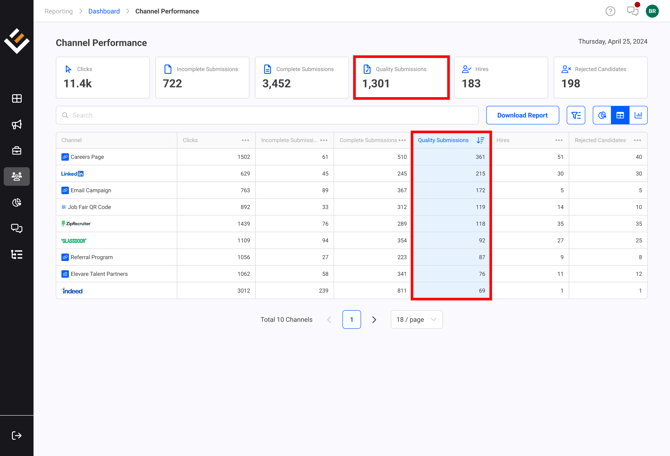The width and height of the screenshot is (670, 456).
Task: Click the filter icon beside Download Report
Action: point(576,115)
